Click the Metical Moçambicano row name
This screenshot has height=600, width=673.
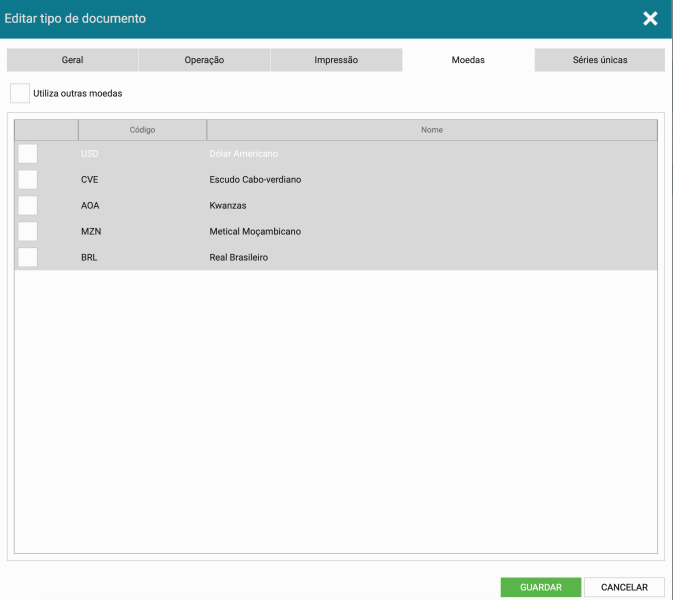pyautogui.click(x=255, y=232)
